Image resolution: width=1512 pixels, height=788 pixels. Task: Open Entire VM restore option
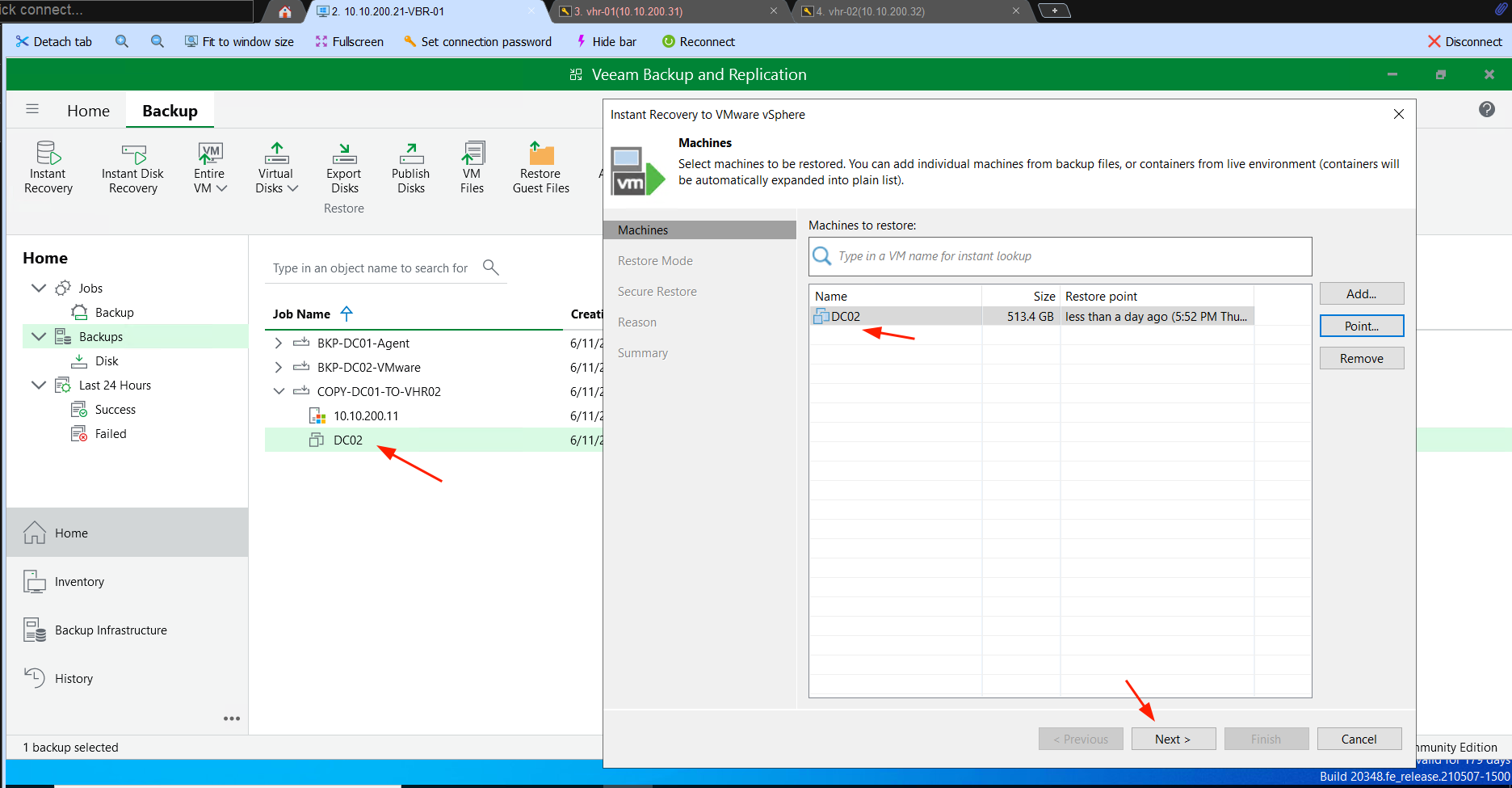(210, 167)
